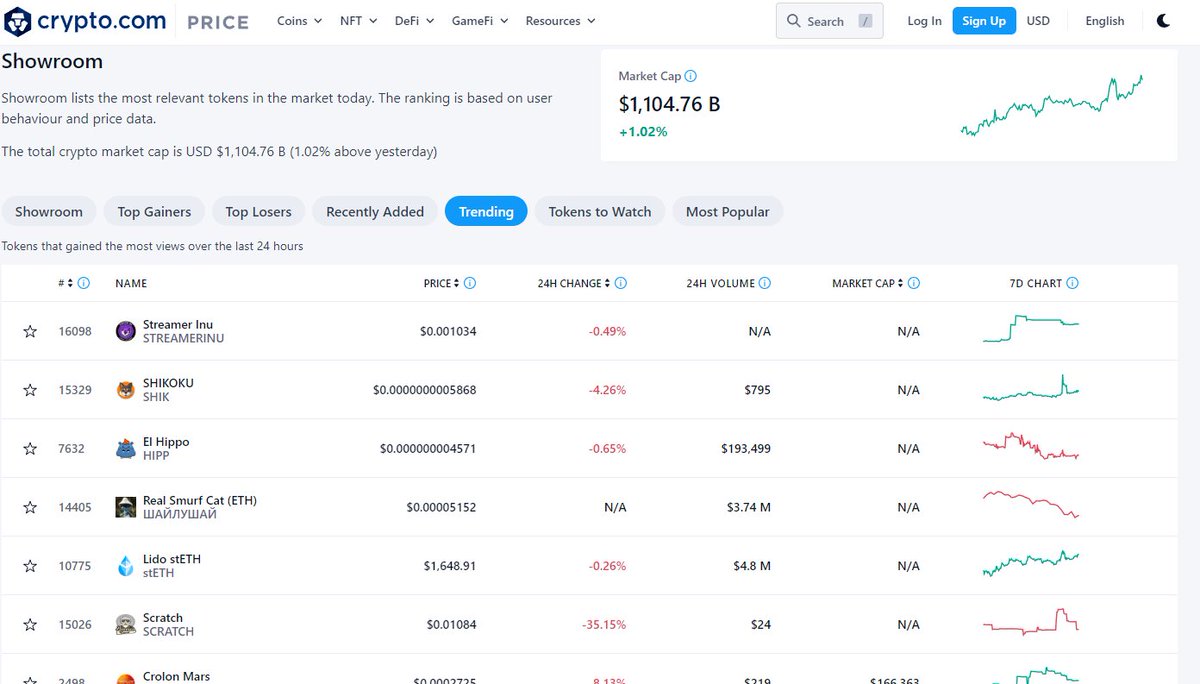1200x684 pixels.
Task: Toggle dark mode with the moon icon
Action: tap(1163, 20)
